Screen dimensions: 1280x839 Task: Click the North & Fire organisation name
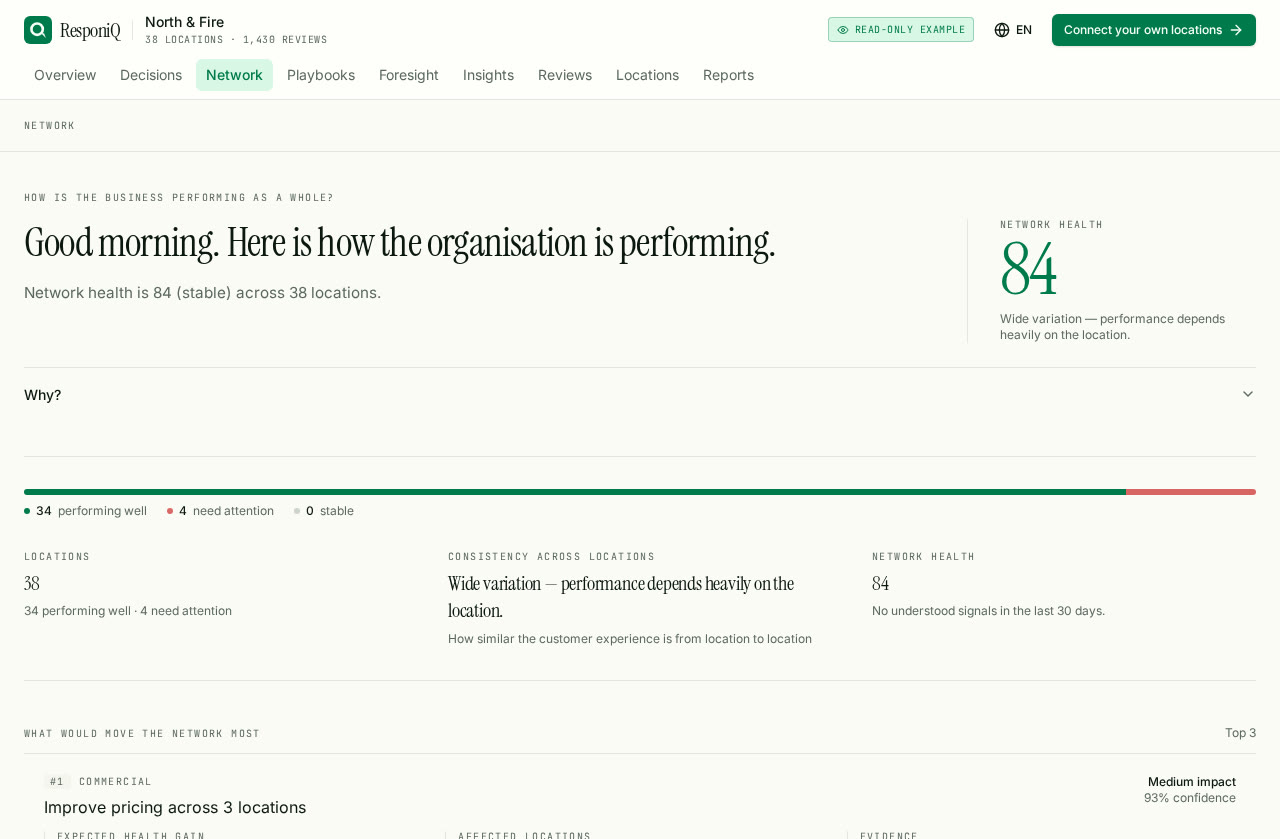click(x=185, y=22)
